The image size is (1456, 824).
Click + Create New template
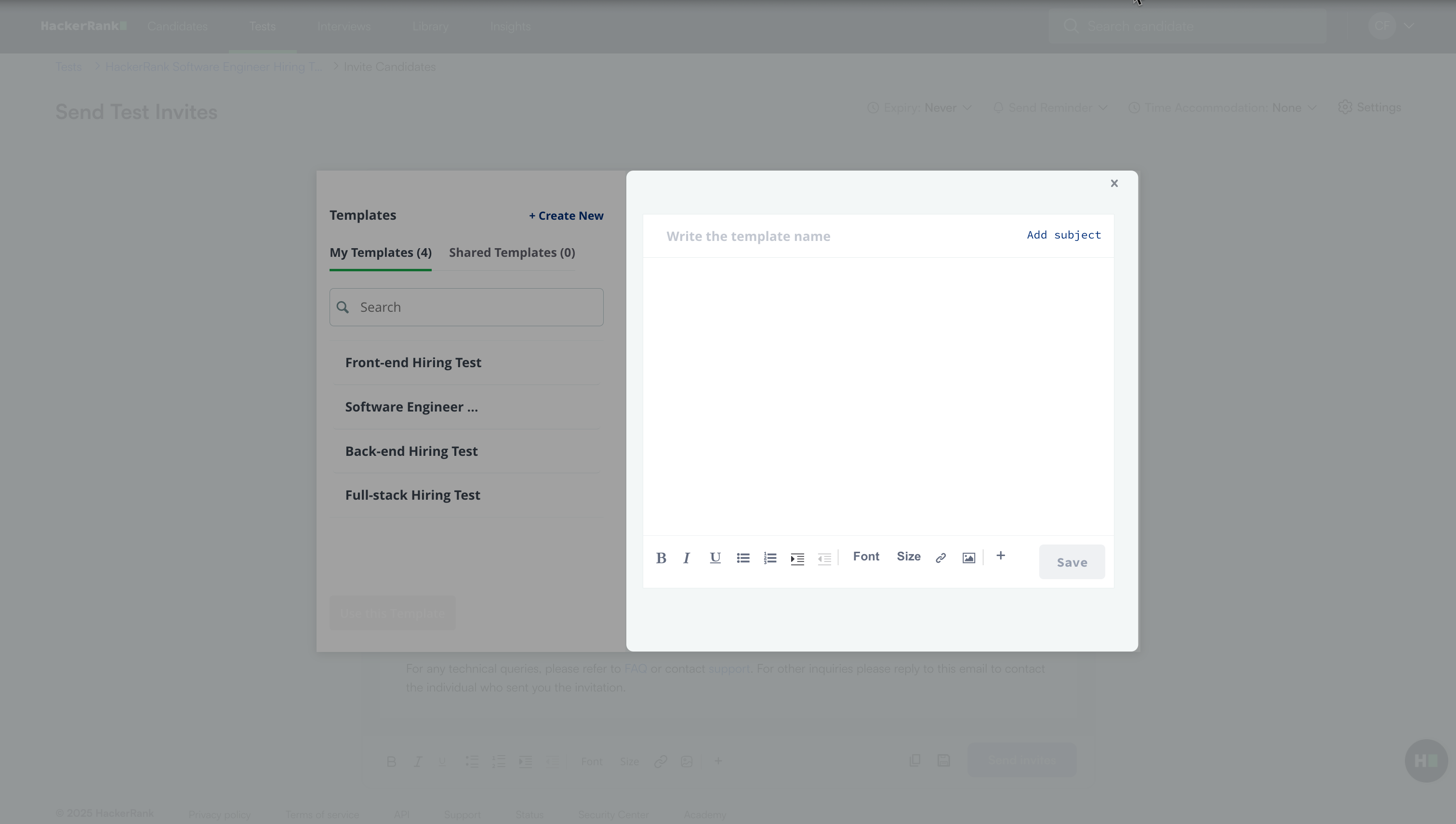coord(566,215)
